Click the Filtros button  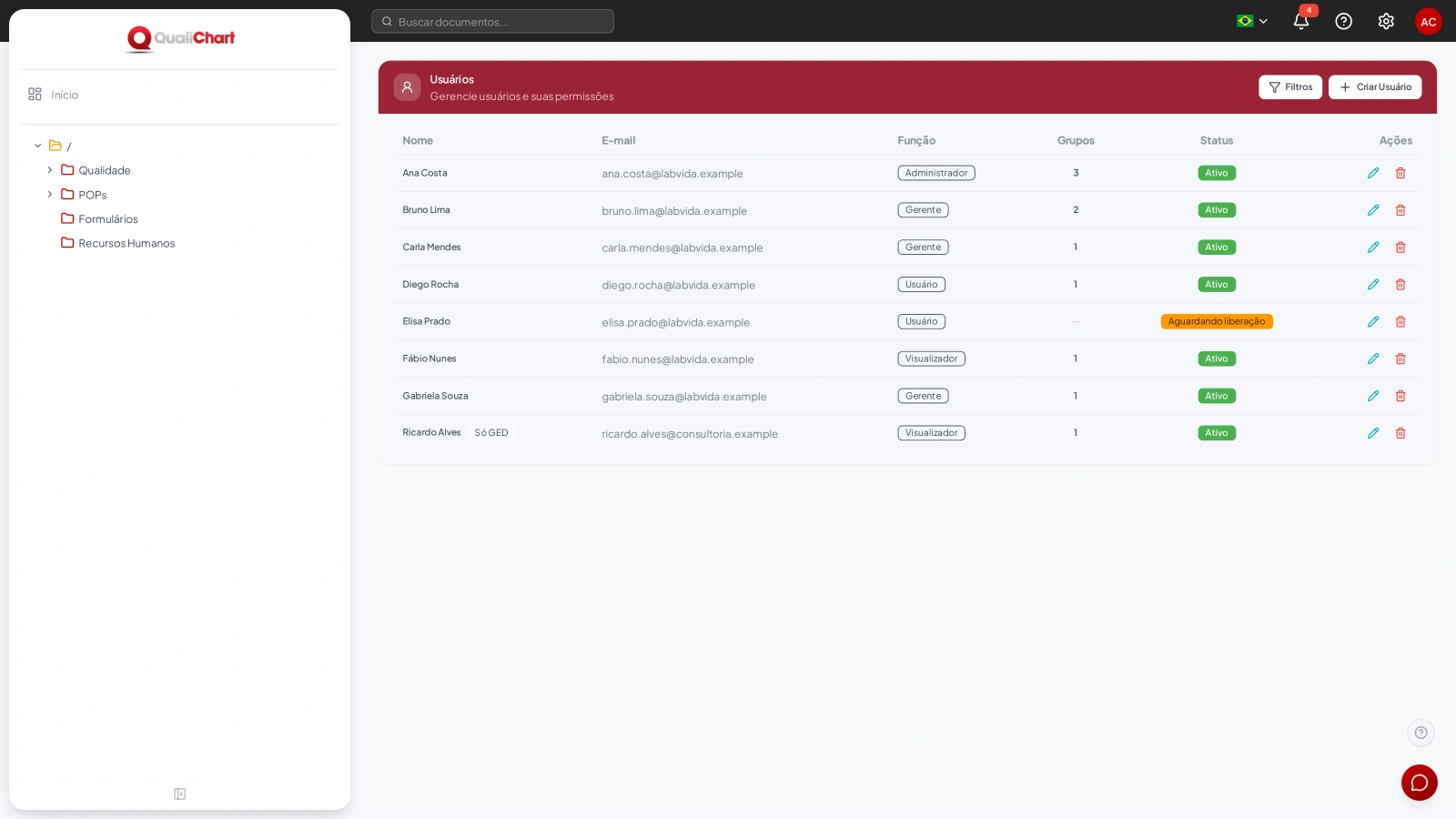click(1290, 87)
